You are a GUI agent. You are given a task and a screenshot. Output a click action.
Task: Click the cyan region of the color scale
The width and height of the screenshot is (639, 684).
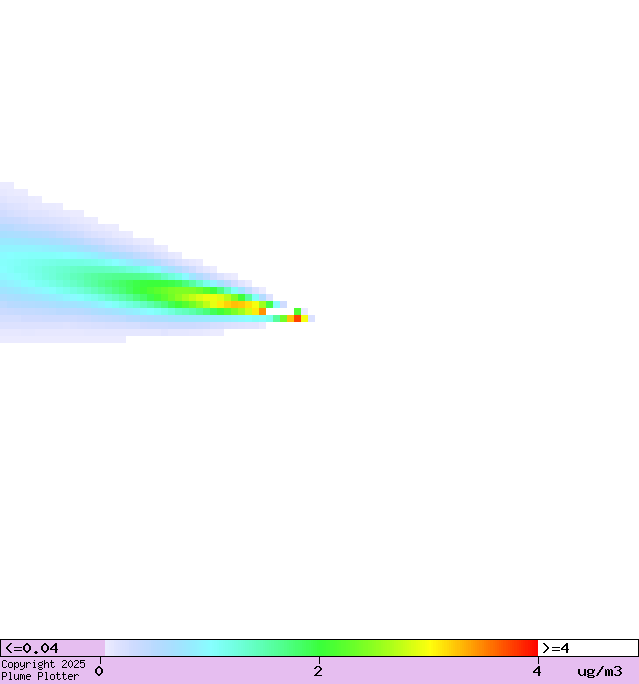coord(214,648)
